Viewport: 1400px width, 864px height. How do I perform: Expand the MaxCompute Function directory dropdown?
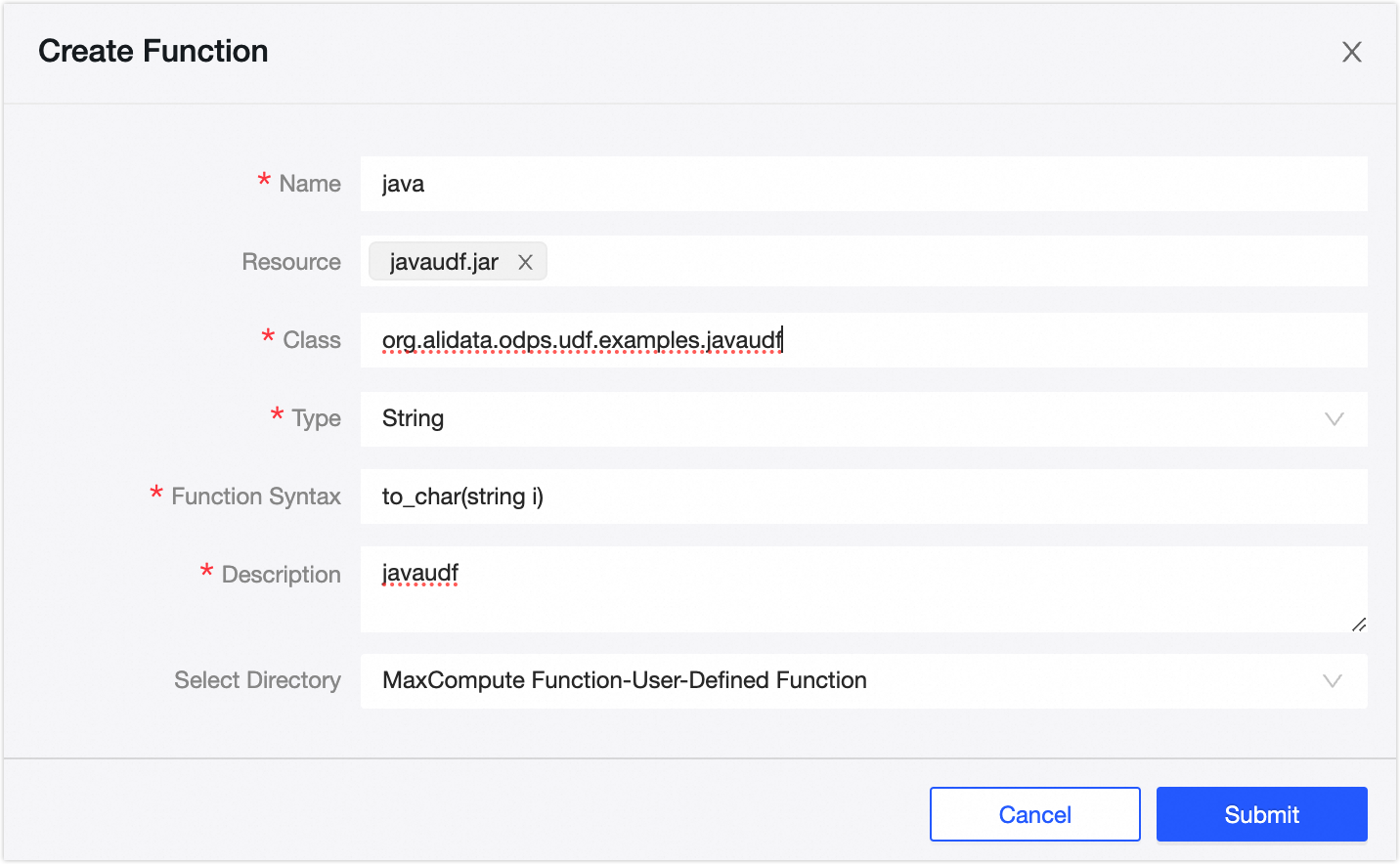841,681
